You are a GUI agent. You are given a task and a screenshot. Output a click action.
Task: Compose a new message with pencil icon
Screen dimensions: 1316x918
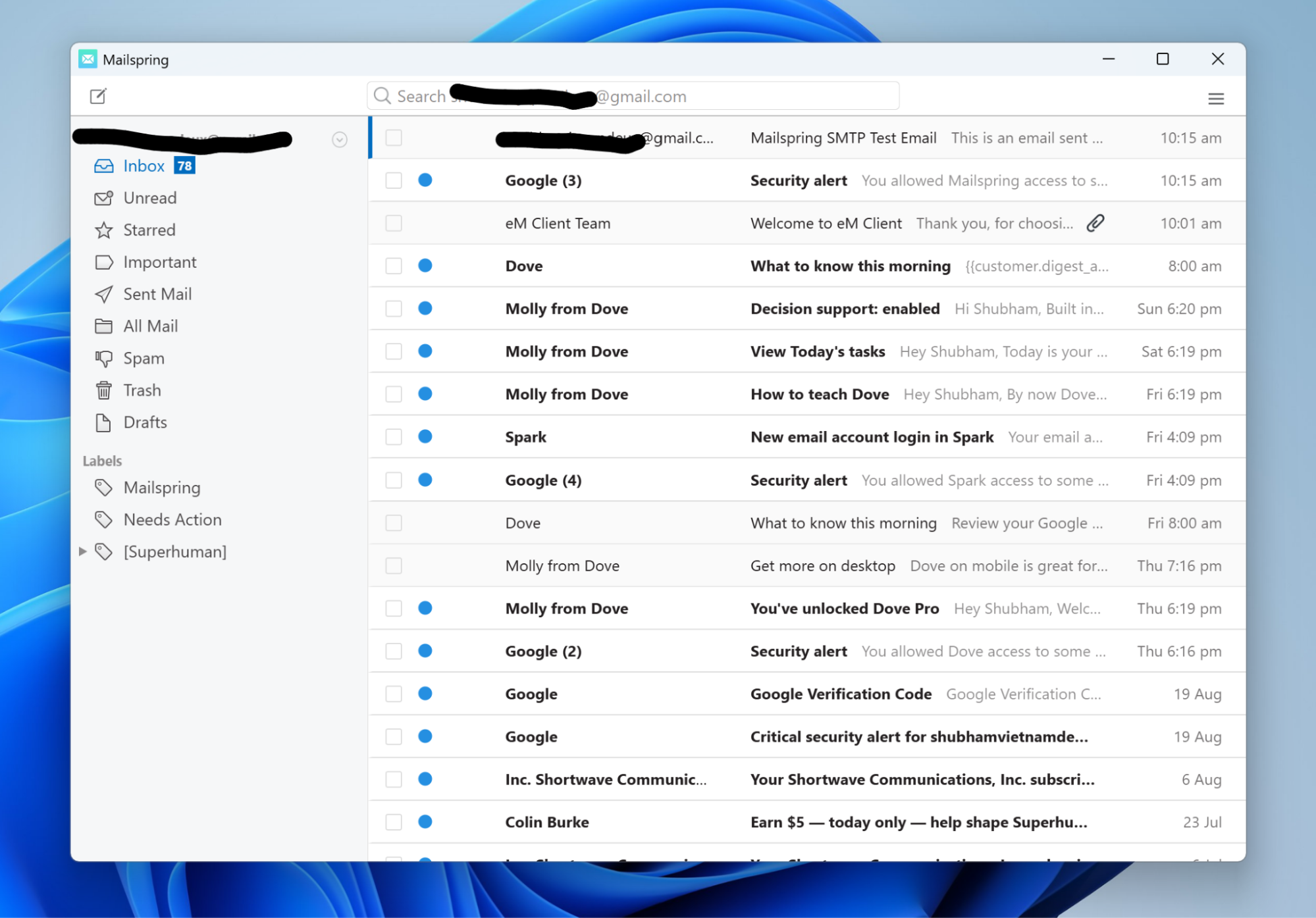[98, 97]
